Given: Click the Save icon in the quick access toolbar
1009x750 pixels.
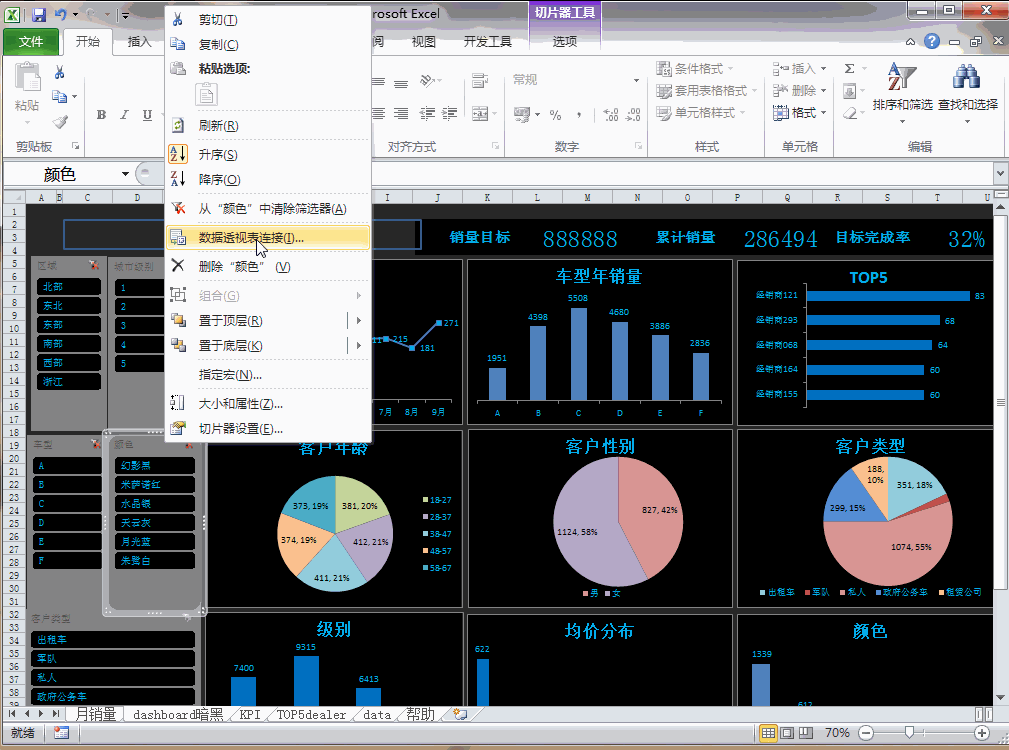Looking at the screenshot, I should point(39,14).
